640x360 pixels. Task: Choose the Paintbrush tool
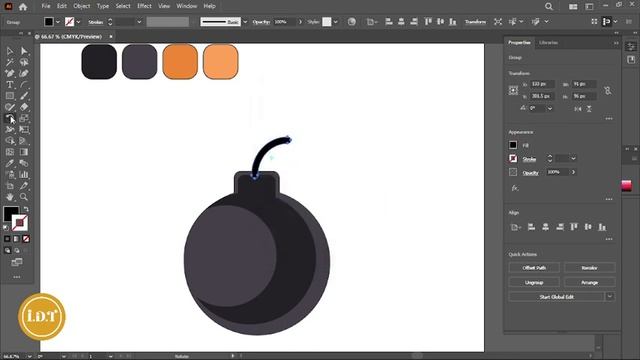click(x=24, y=96)
